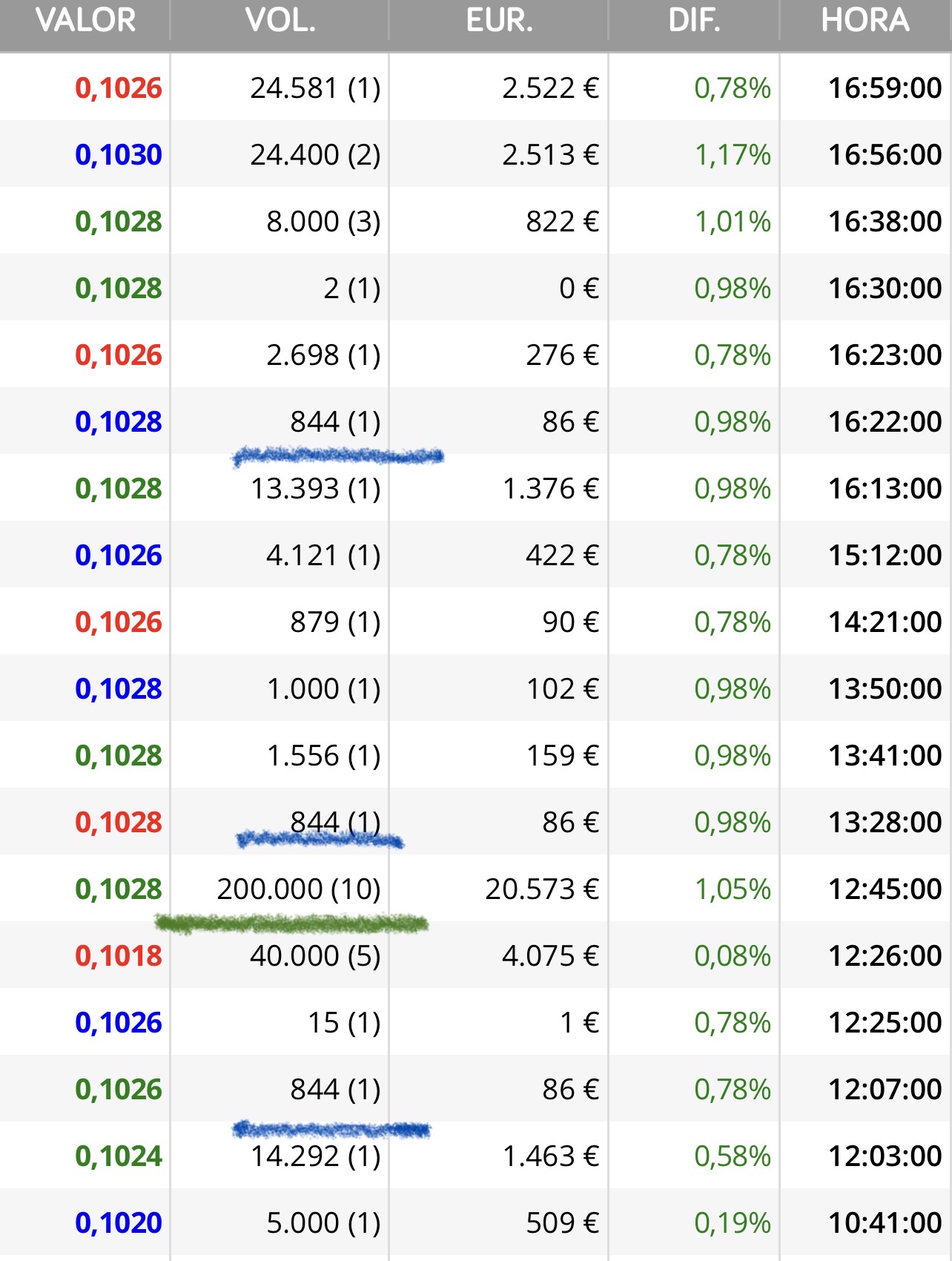Click the HORA column header
The width and height of the screenshot is (952, 1261).
click(865, 21)
